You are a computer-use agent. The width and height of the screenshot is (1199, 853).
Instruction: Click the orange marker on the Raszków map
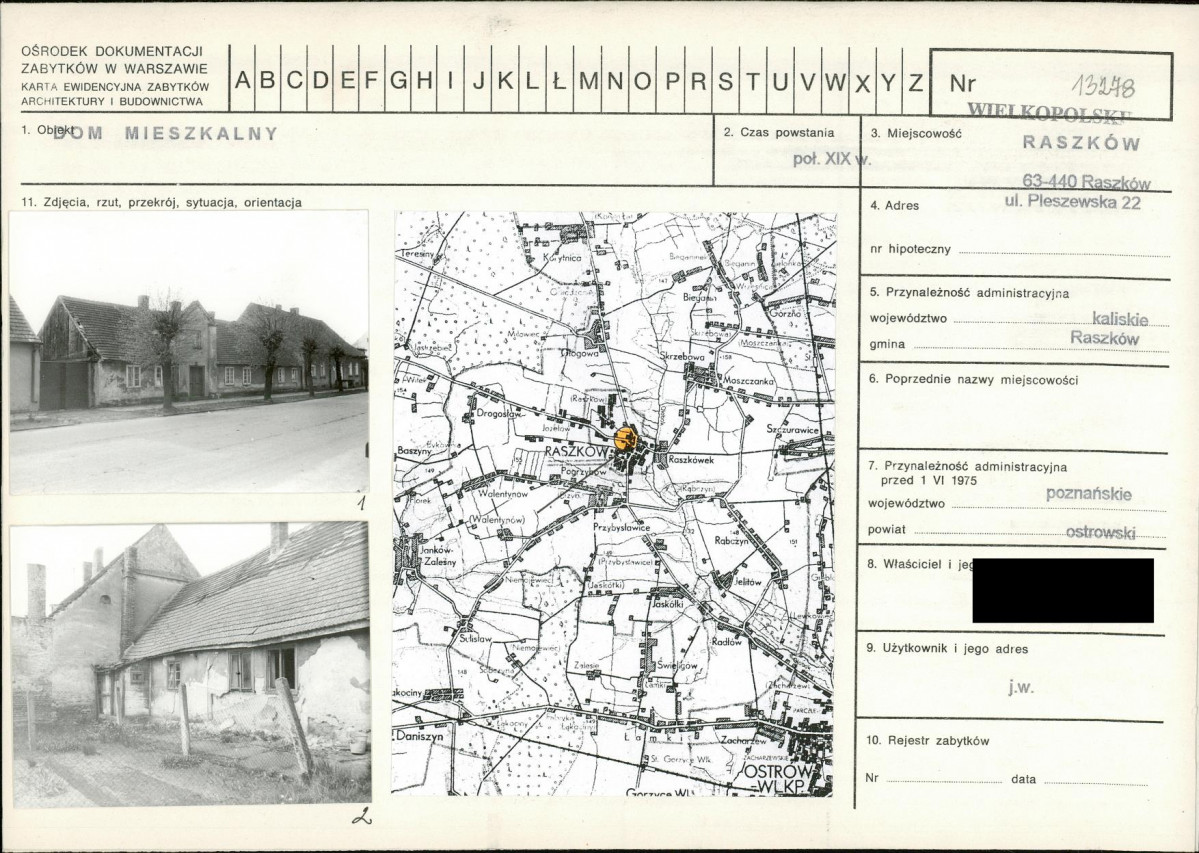click(625, 439)
